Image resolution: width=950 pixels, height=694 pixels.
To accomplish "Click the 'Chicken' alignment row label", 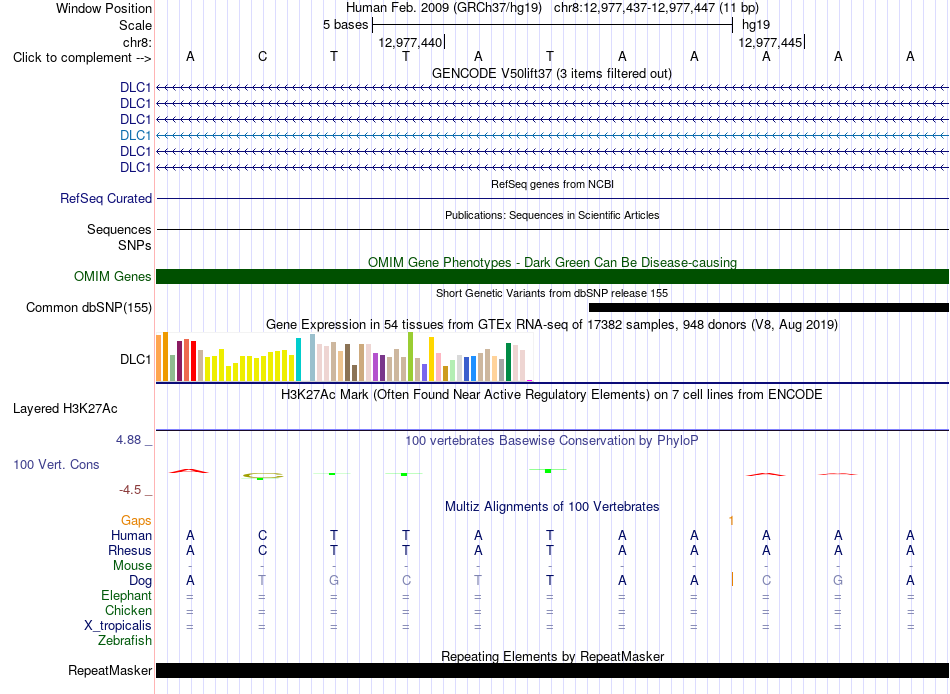I will point(128,610).
